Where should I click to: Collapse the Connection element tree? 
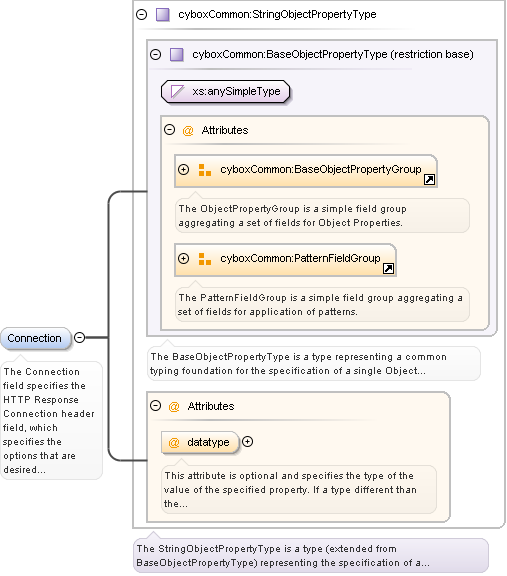[x=80, y=337]
